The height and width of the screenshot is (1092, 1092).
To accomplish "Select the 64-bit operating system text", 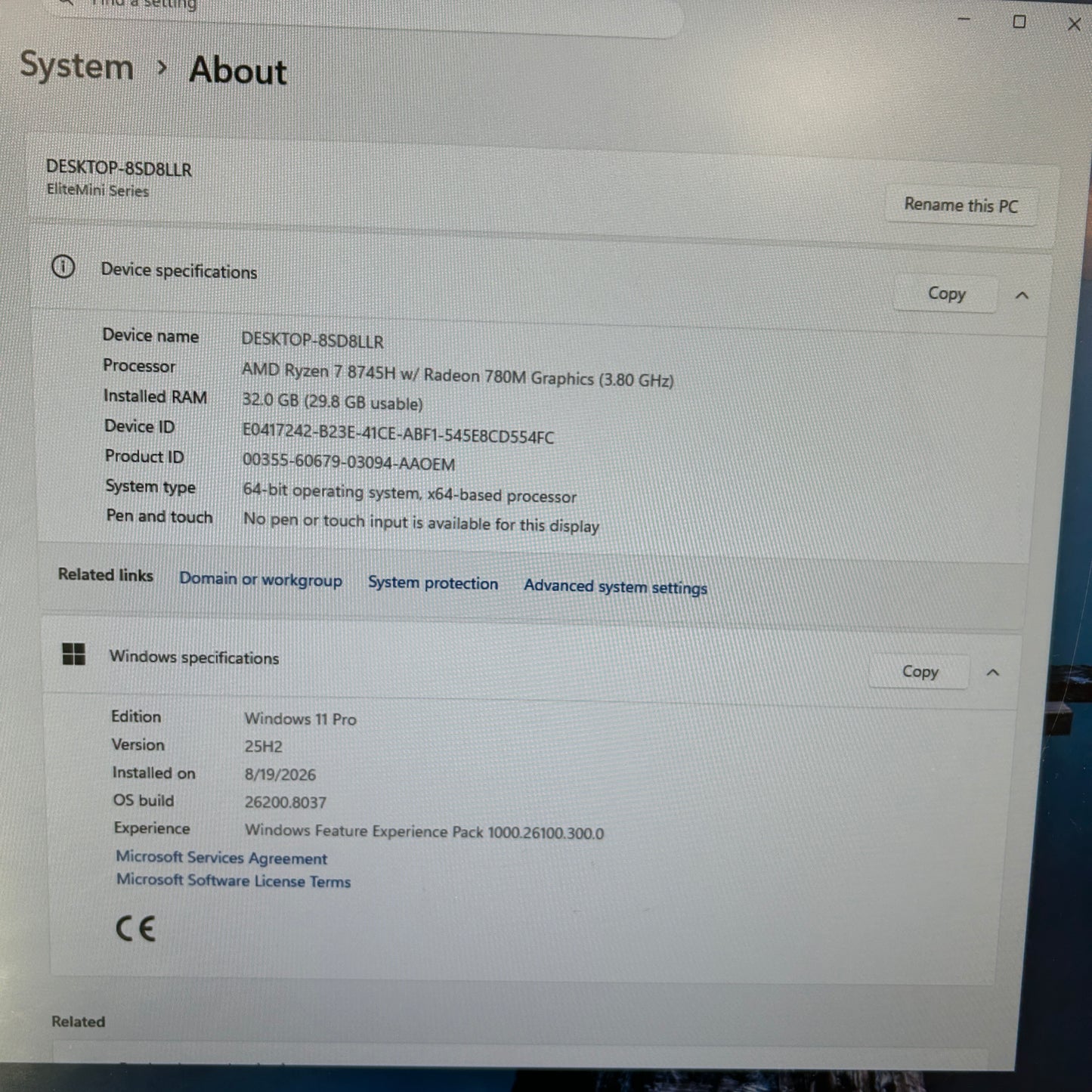I will point(410,493).
